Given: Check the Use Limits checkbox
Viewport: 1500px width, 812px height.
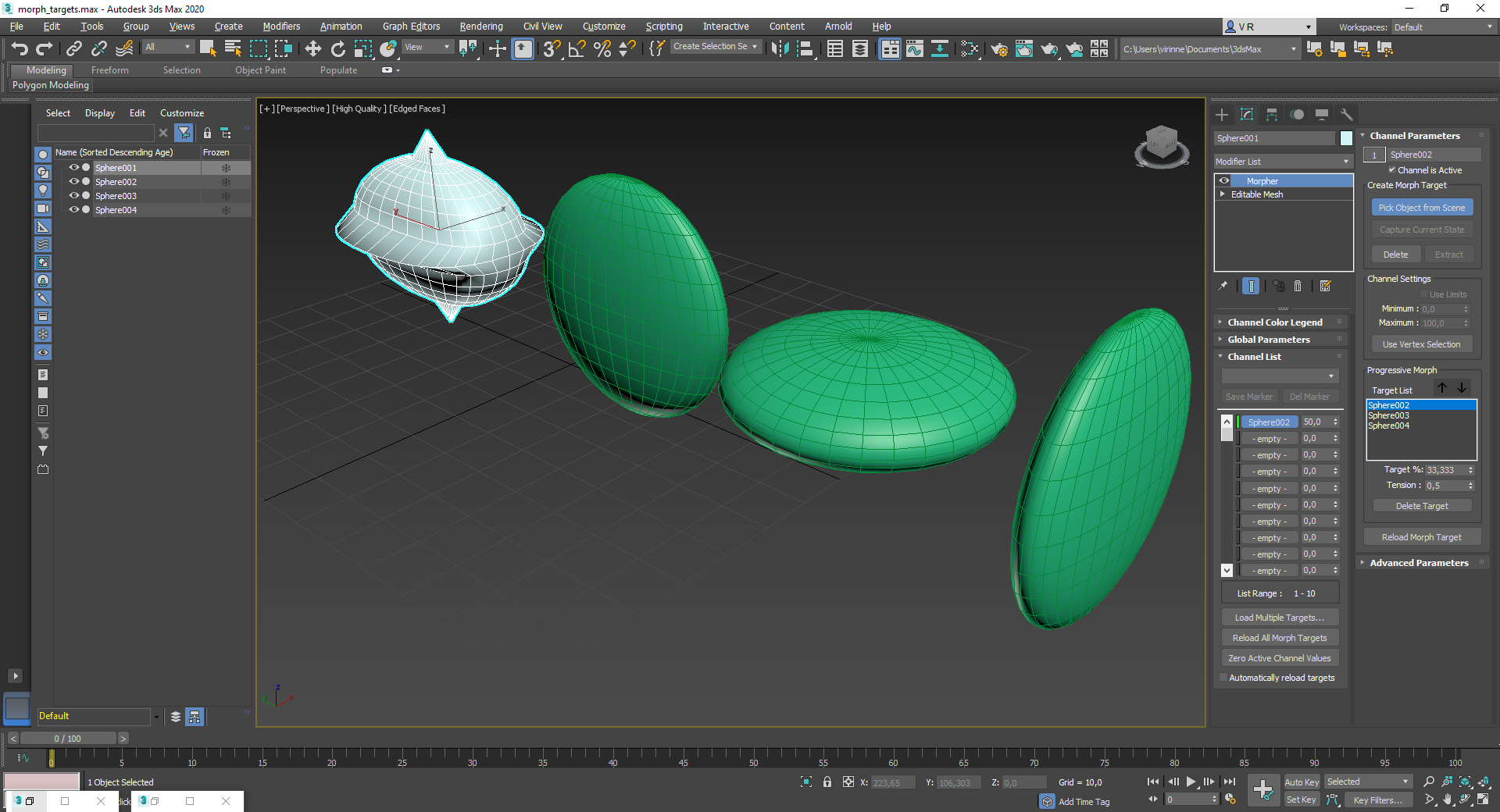Looking at the screenshot, I should tap(1425, 294).
